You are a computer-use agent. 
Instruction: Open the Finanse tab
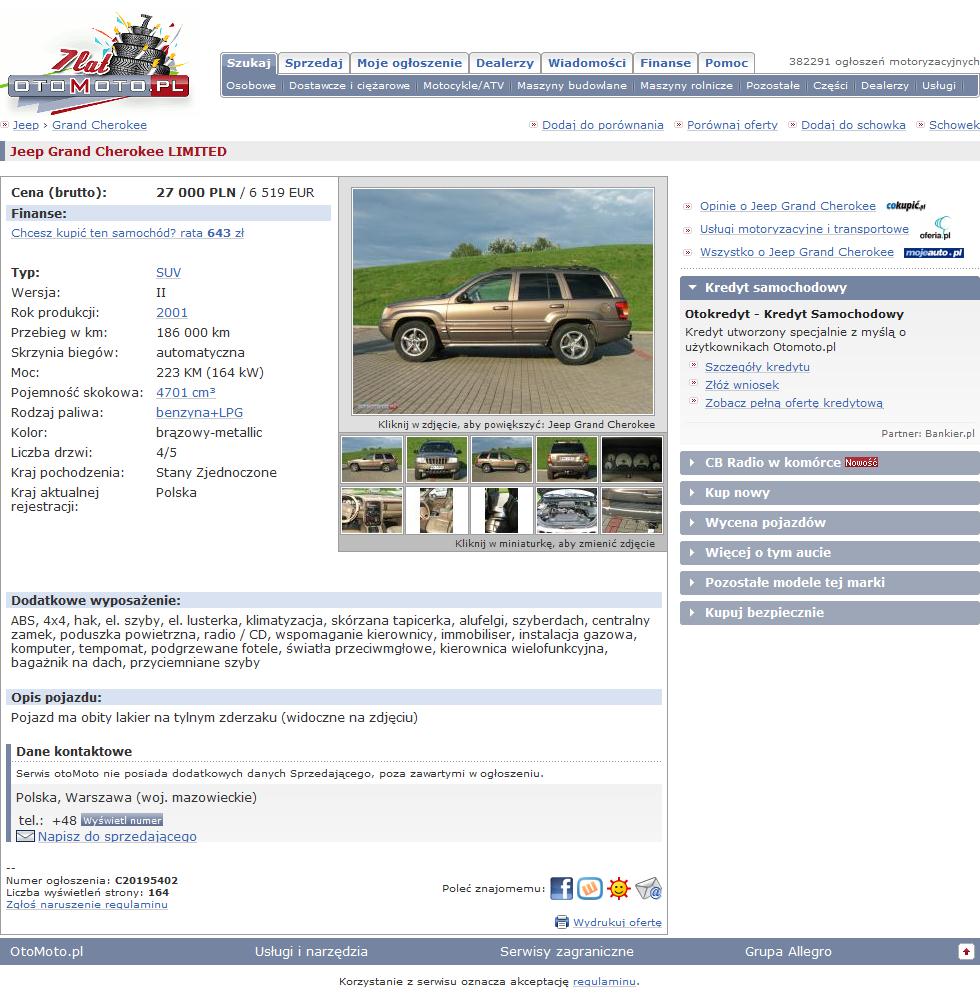click(665, 63)
